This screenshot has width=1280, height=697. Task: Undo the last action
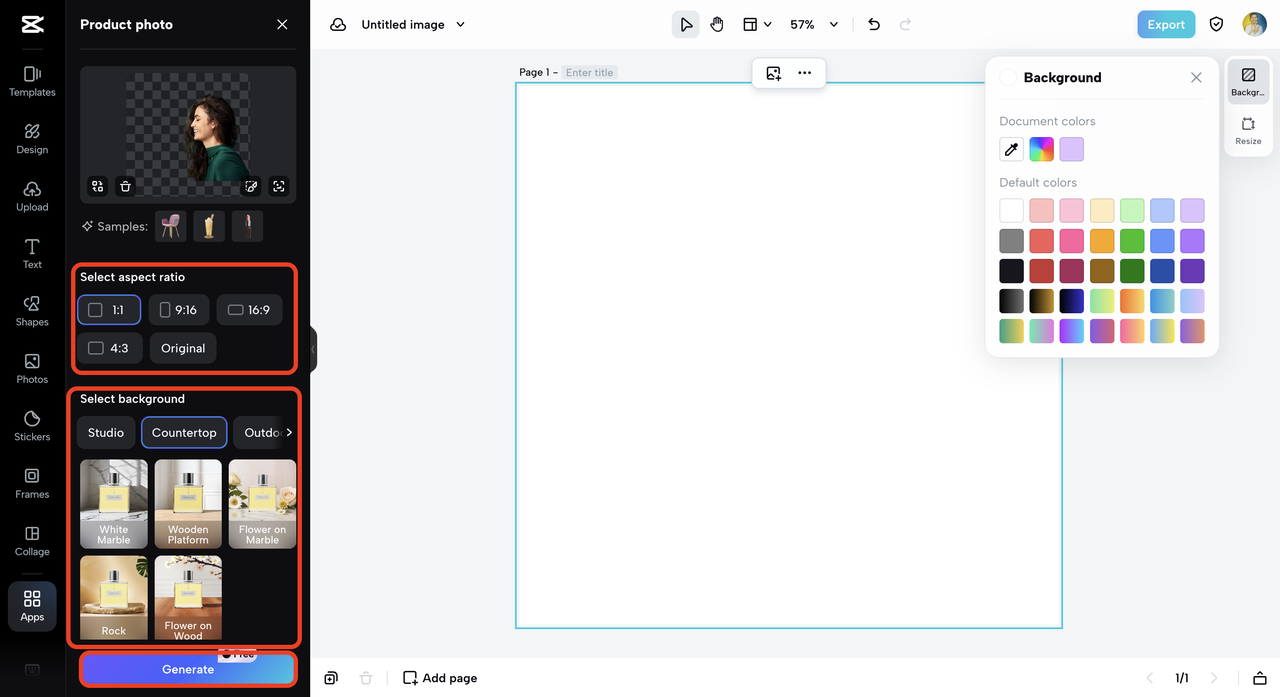pyautogui.click(x=874, y=24)
